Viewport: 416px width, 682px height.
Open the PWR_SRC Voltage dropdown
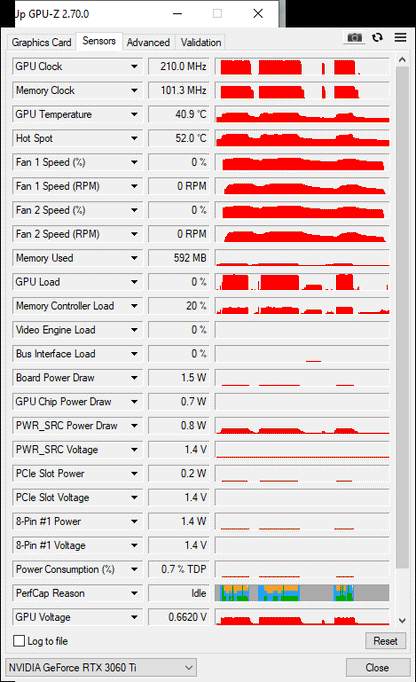pos(134,449)
